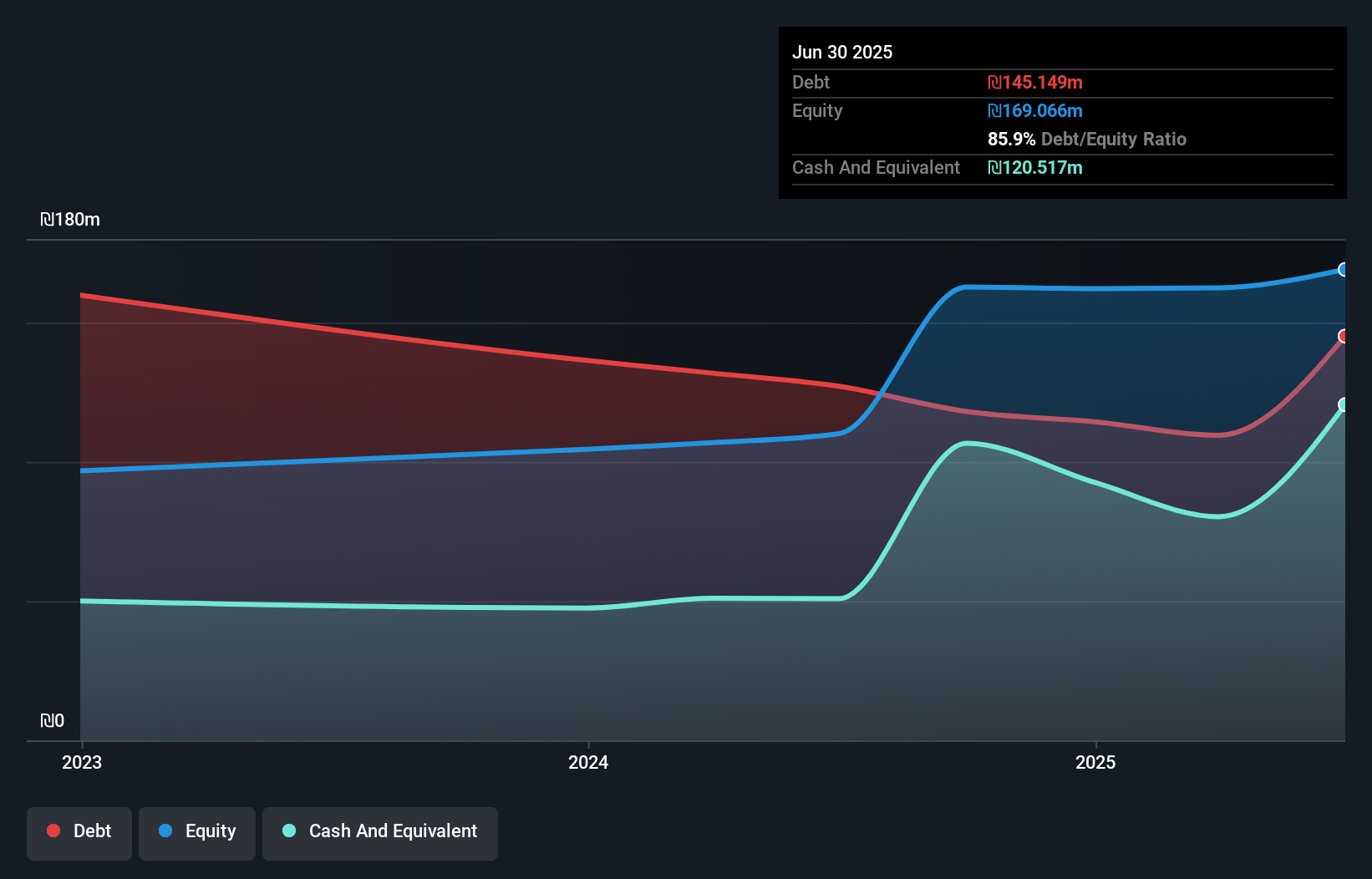Click the ₪120.517m cash value
Screen dimensions: 1372x879
(x=1035, y=167)
